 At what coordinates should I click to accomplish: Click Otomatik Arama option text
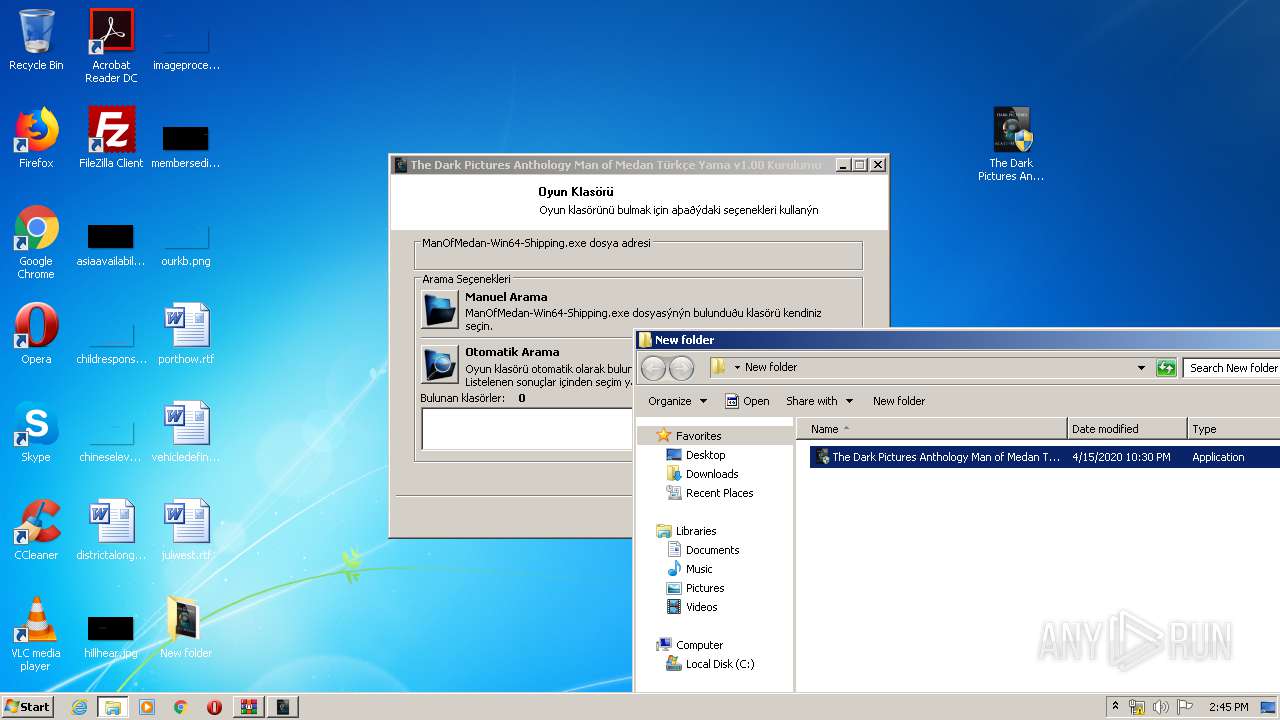point(512,352)
